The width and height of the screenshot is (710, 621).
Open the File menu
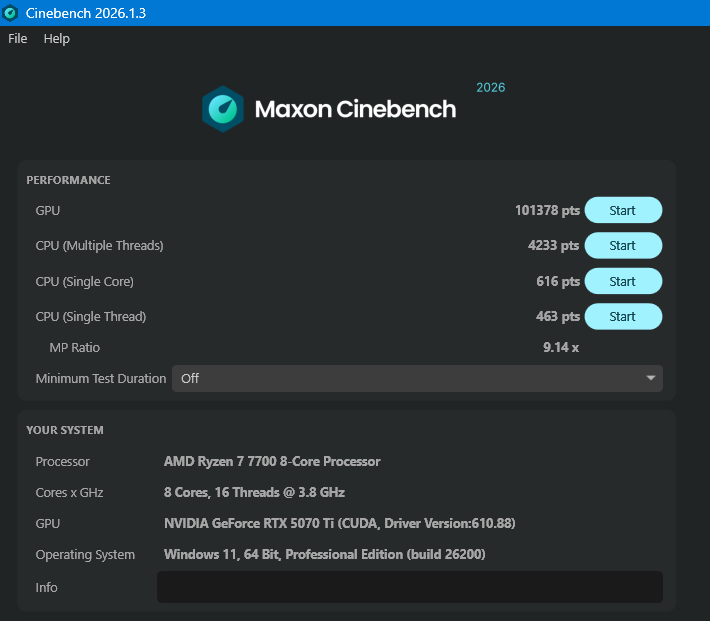tap(18, 39)
